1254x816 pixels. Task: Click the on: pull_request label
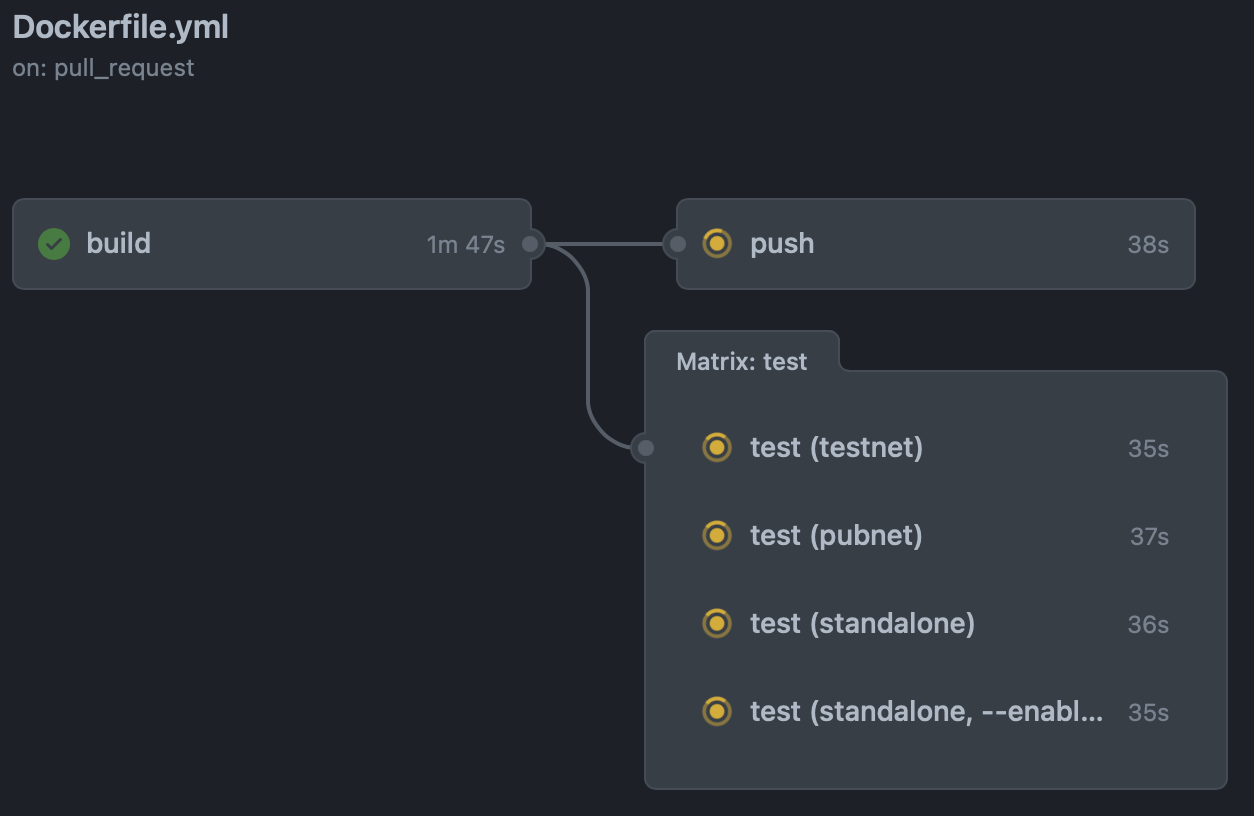pos(101,67)
